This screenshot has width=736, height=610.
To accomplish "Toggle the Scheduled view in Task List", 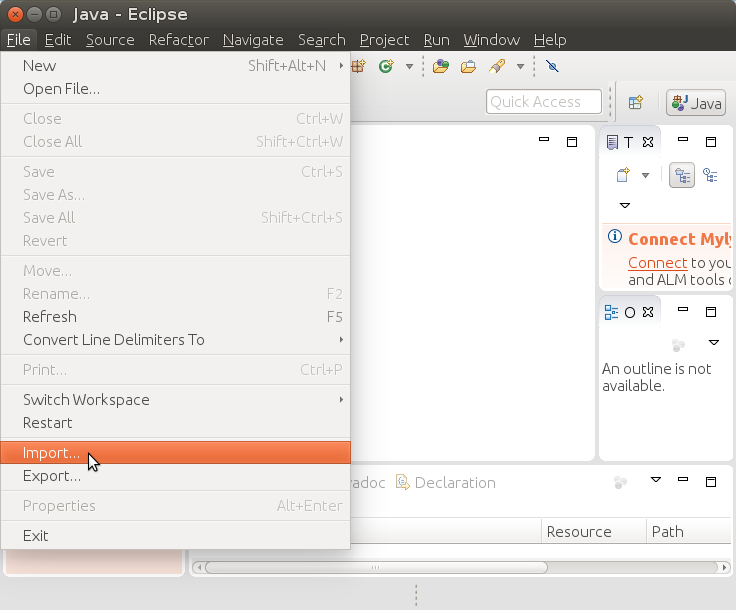I will pyautogui.click(x=710, y=176).
